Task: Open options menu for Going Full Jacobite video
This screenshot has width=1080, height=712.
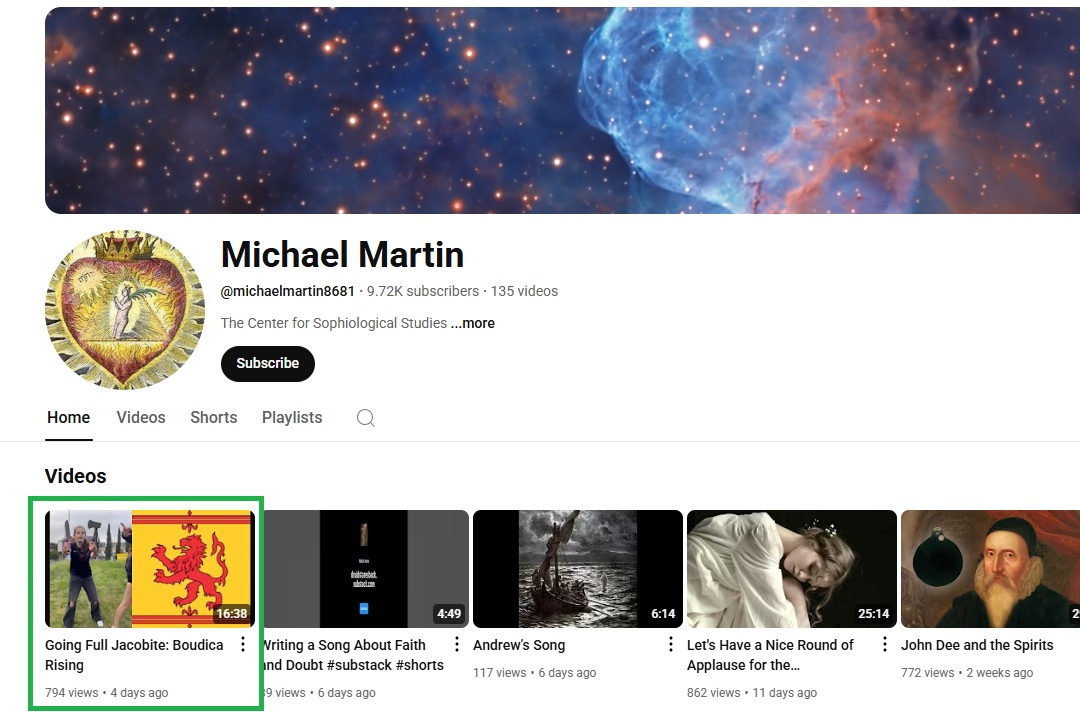Action: click(x=242, y=645)
